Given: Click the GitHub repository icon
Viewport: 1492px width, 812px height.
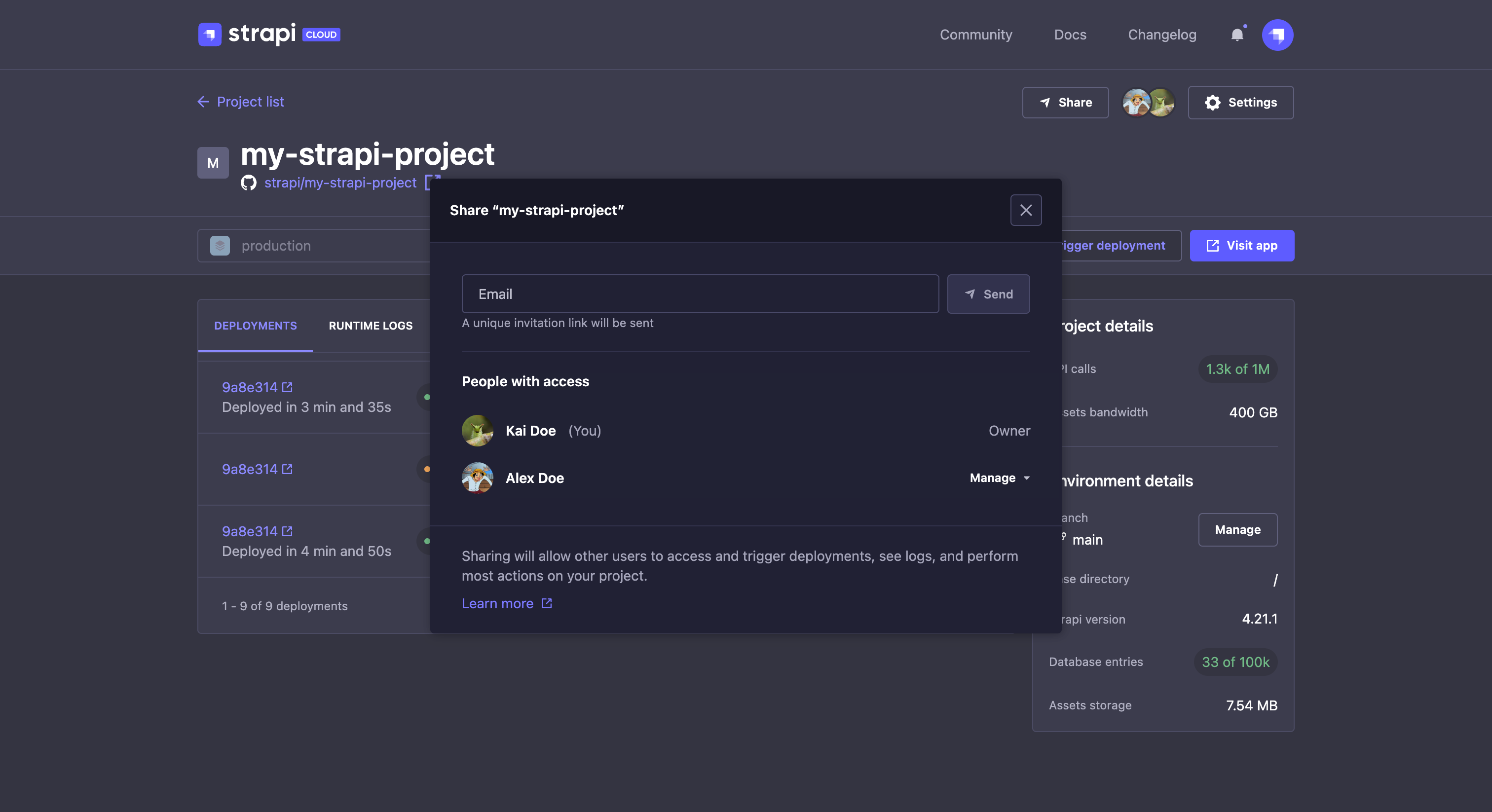Looking at the screenshot, I should 249,183.
